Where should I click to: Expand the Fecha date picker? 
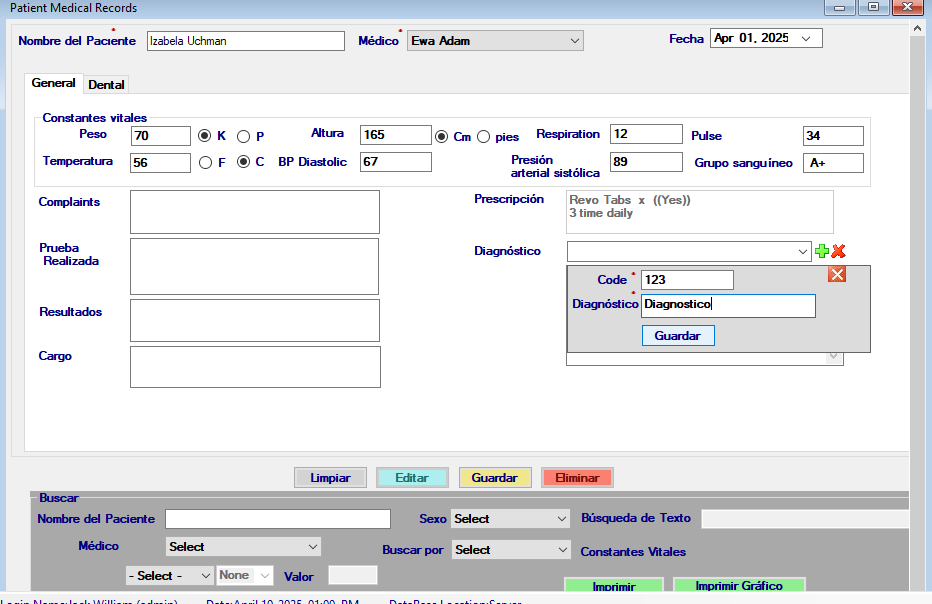point(806,39)
